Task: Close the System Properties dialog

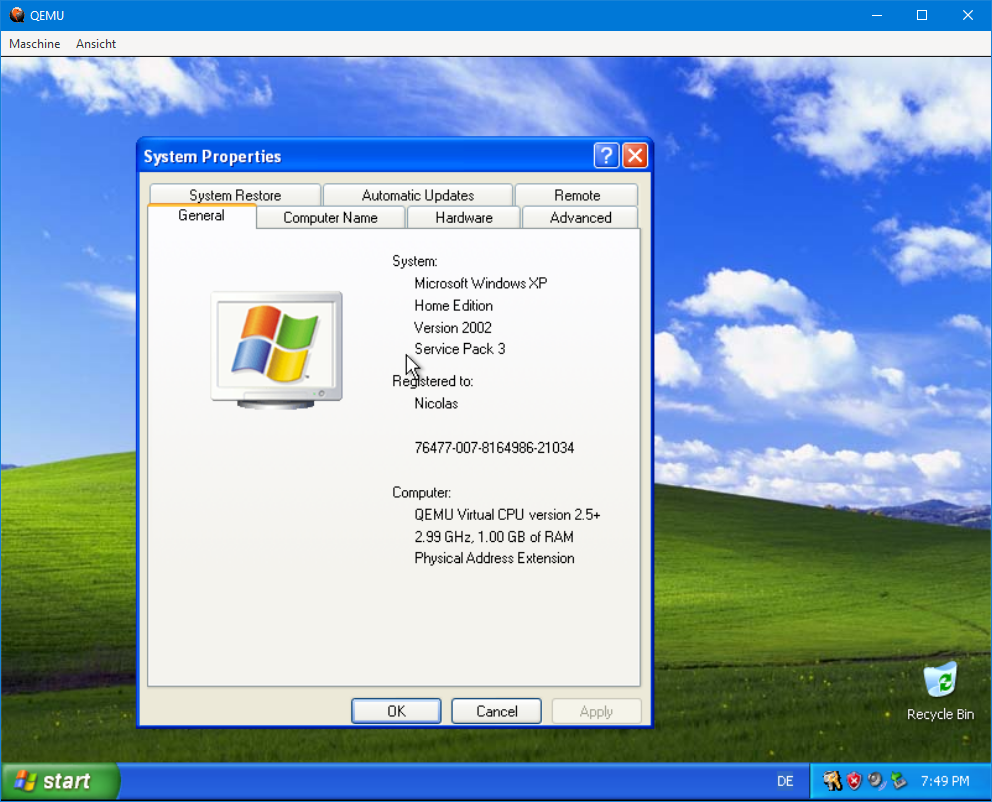Action: (x=635, y=155)
